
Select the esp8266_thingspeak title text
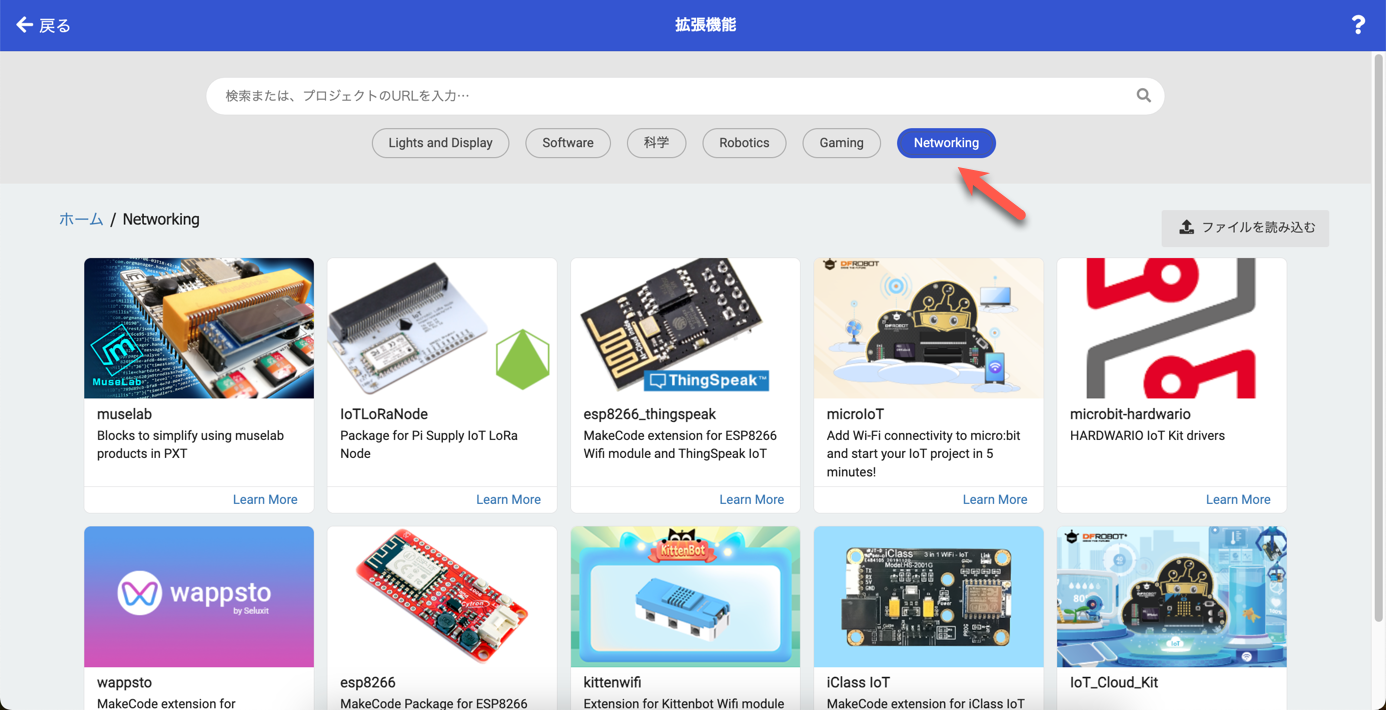pos(649,414)
